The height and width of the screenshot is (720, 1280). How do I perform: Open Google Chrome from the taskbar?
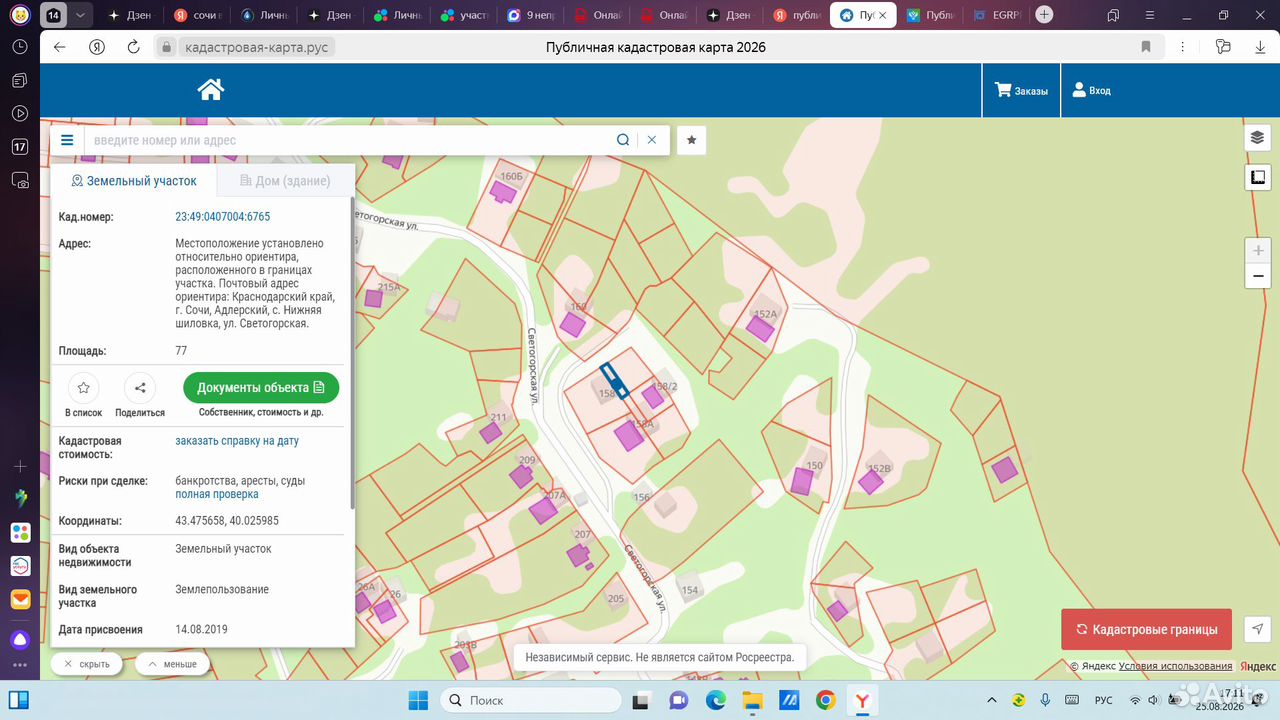coord(825,700)
